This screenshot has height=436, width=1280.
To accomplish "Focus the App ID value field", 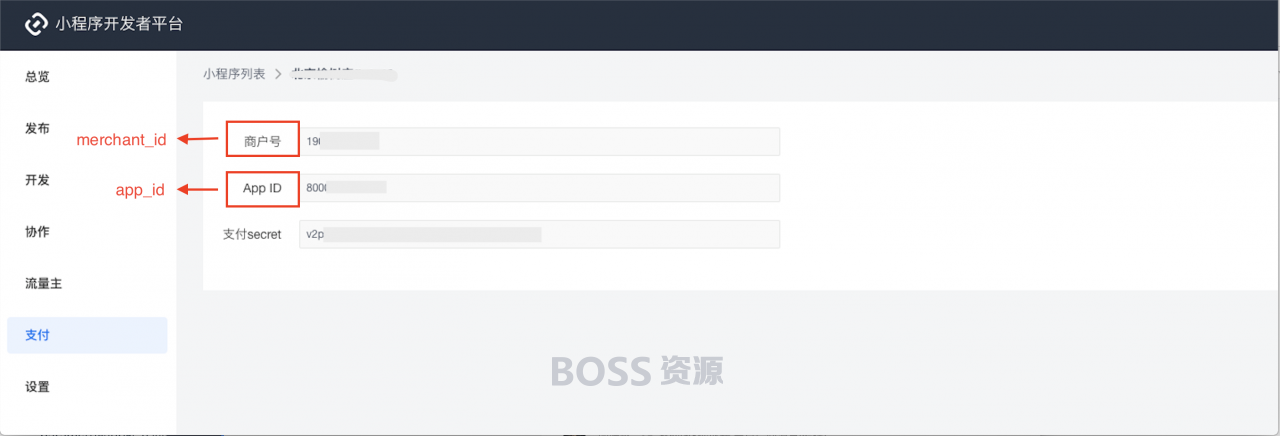I will (539, 188).
